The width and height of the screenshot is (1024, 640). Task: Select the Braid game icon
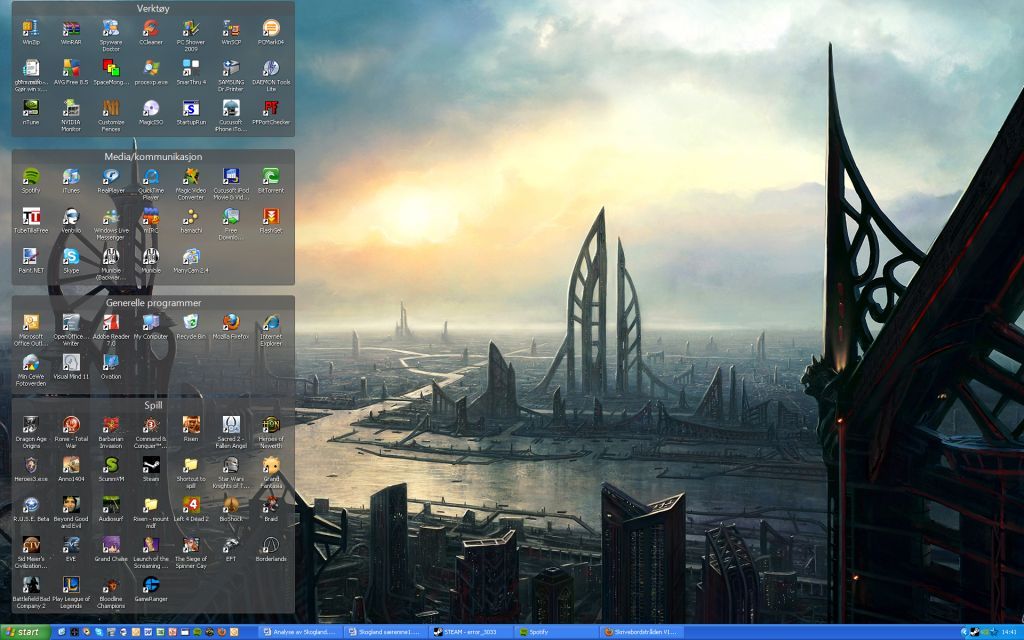[x=271, y=509]
